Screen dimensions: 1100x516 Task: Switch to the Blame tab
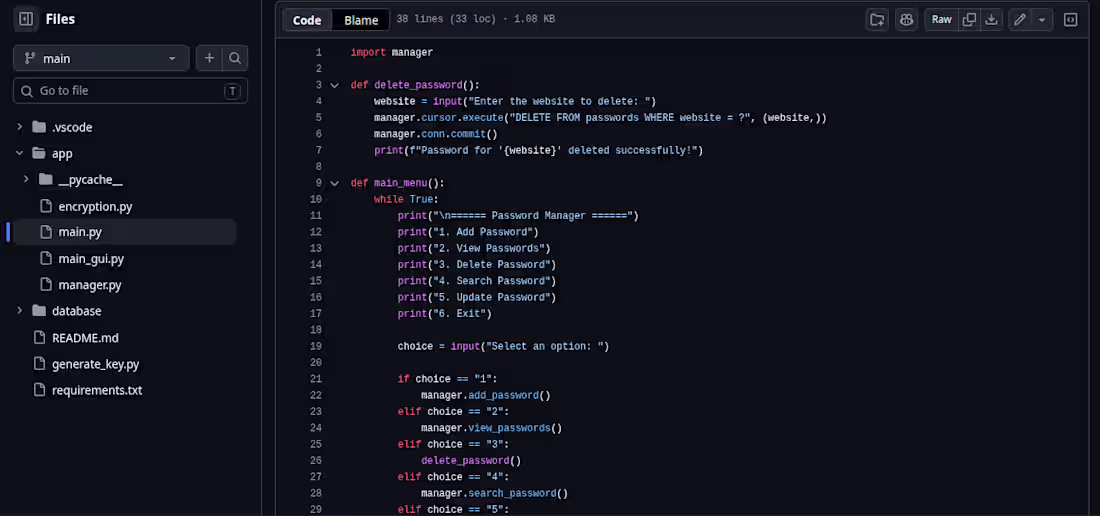point(361,20)
